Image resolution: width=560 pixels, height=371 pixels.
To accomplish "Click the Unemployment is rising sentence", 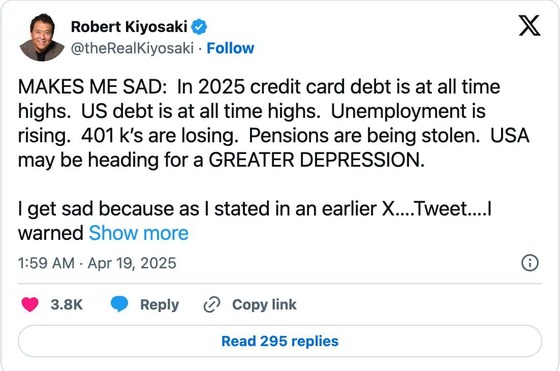I will click(252, 124).
